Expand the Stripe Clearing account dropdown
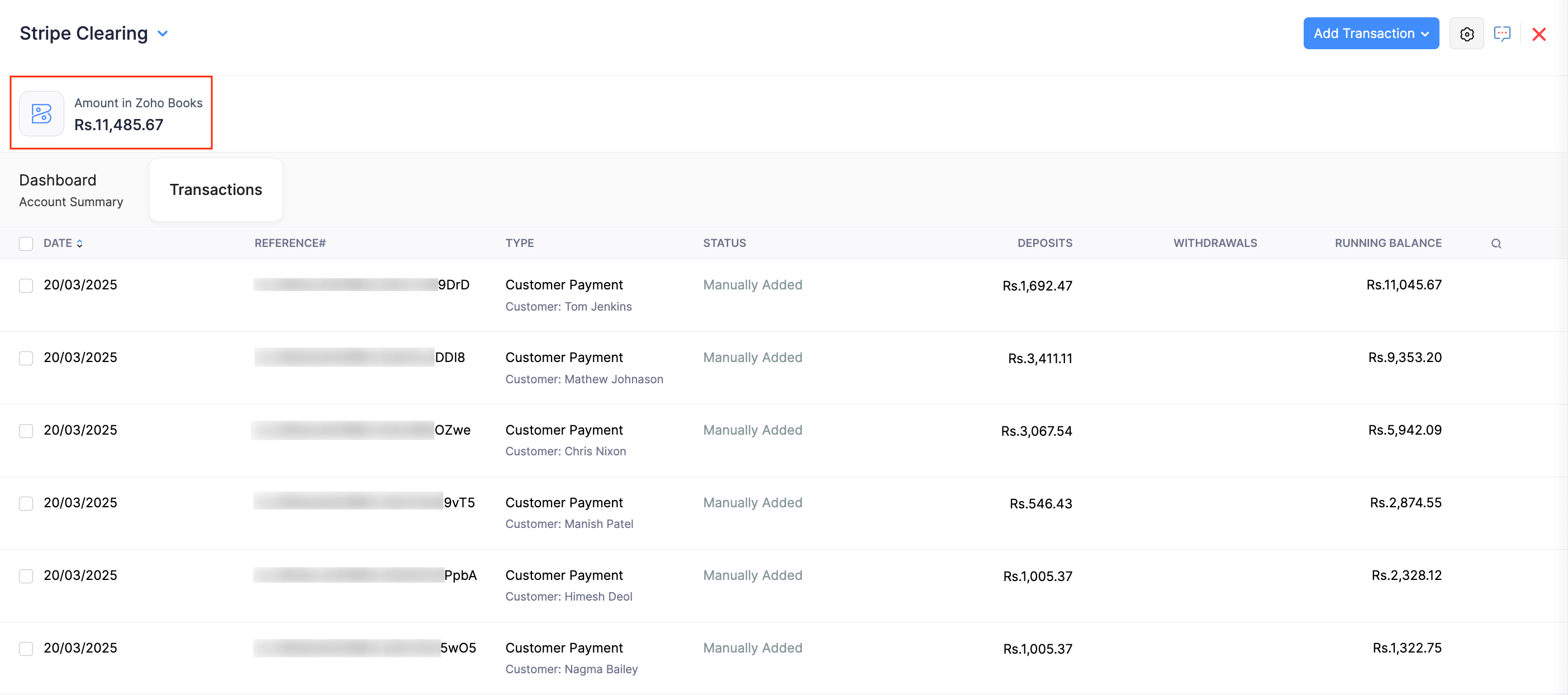 coord(163,34)
